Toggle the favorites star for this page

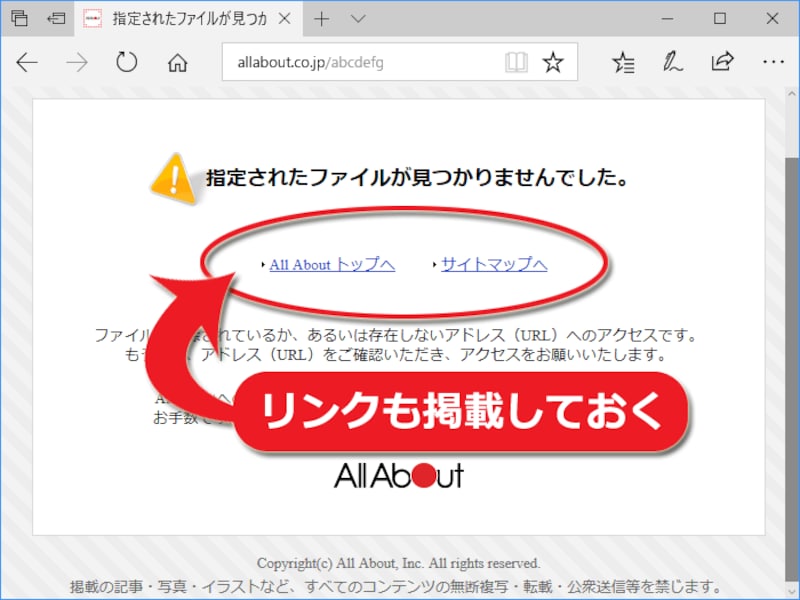point(553,62)
